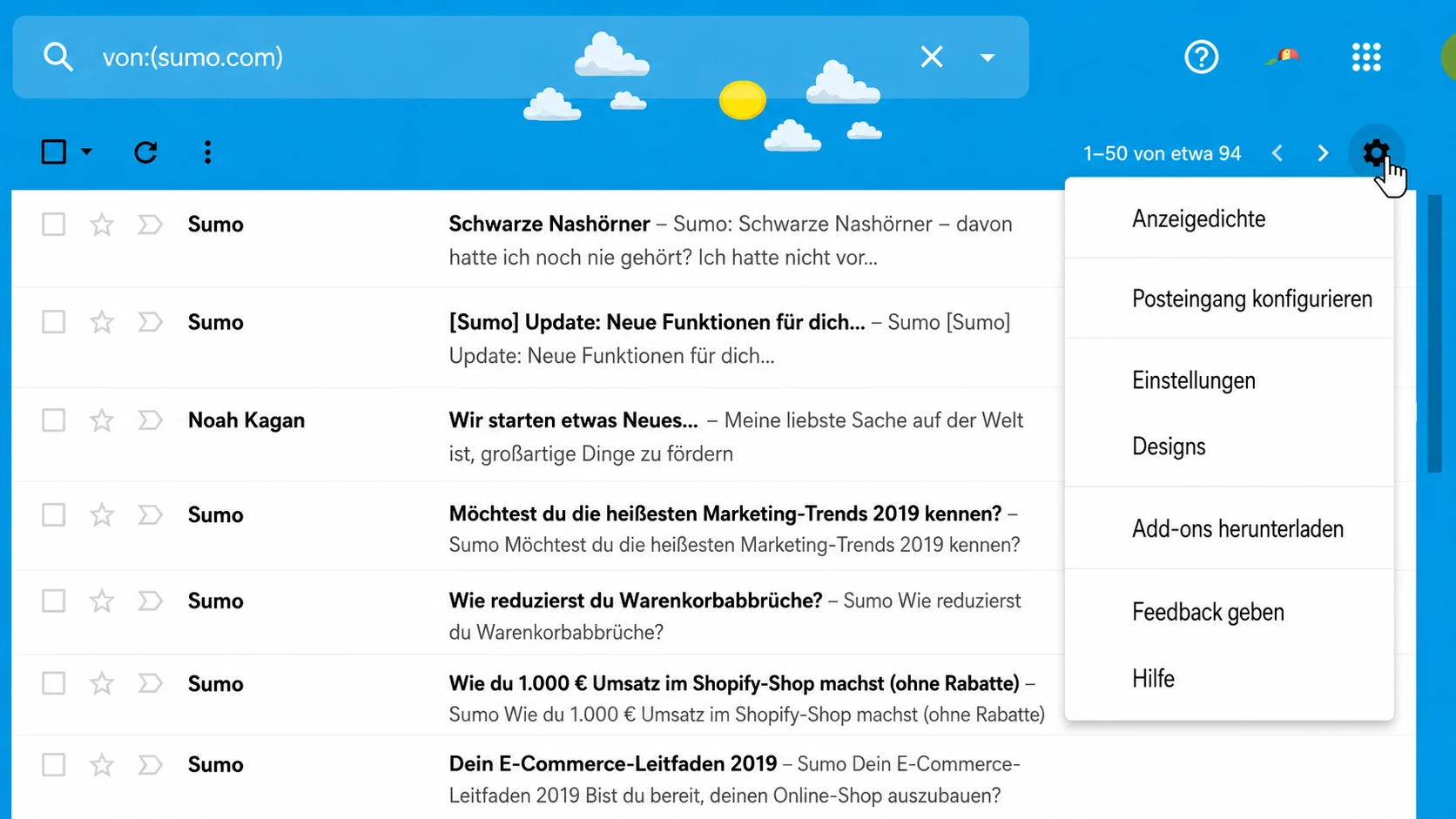1456x819 pixels.
Task: Mark Marketing-Trends 2019 email as important
Action: [150, 514]
